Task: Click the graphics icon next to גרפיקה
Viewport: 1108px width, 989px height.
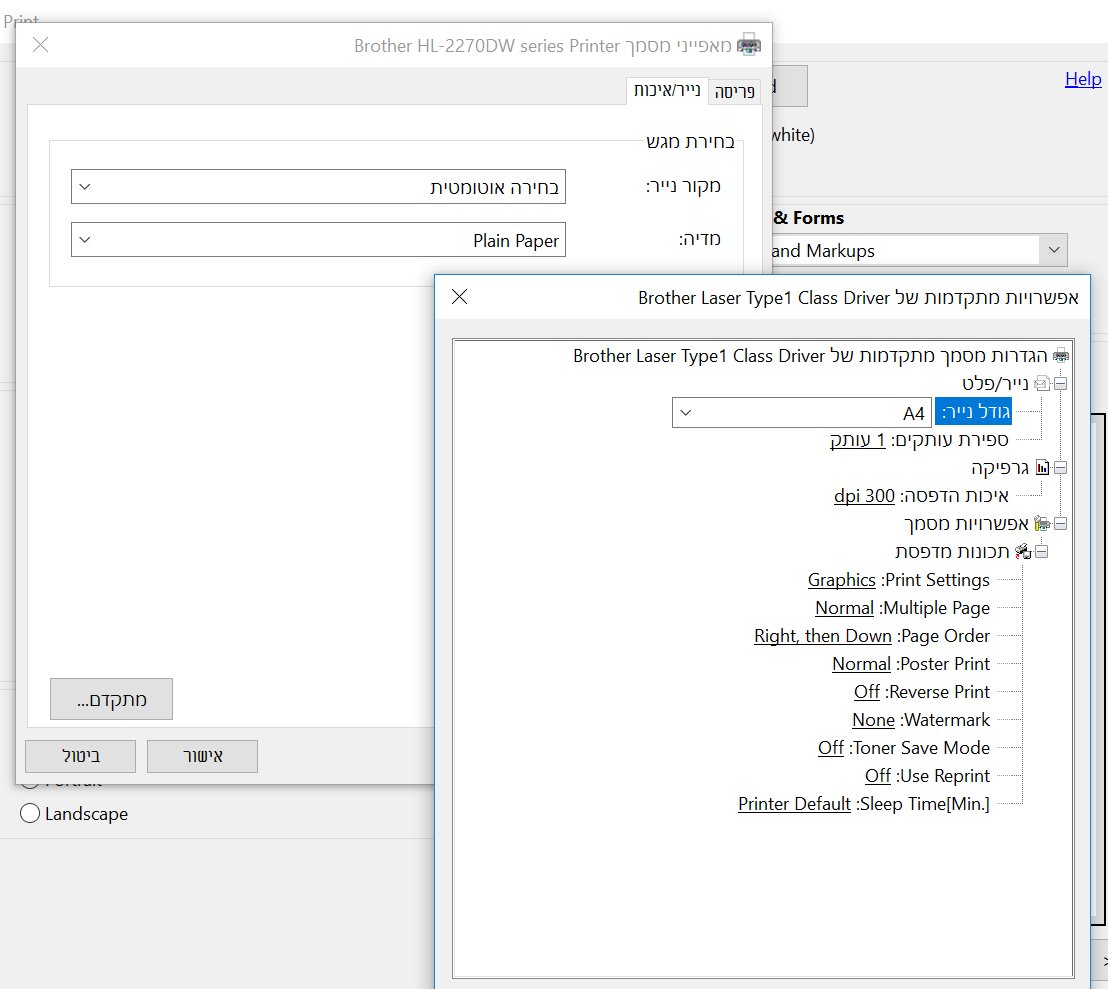Action: 1042,468
